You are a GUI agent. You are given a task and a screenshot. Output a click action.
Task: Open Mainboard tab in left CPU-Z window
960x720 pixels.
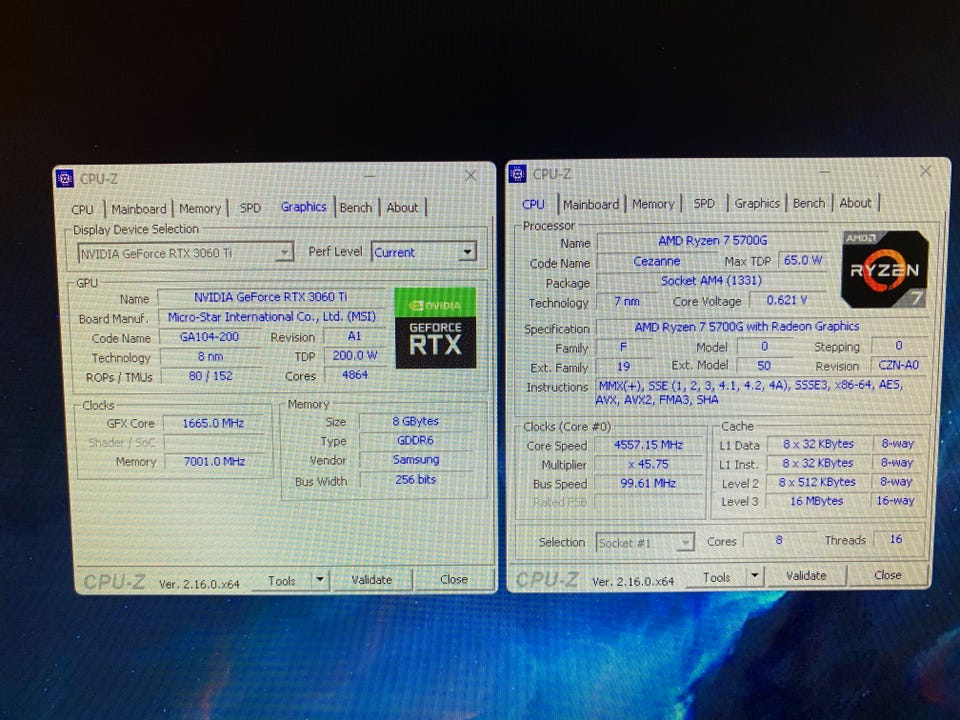pyautogui.click(x=139, y=209)
